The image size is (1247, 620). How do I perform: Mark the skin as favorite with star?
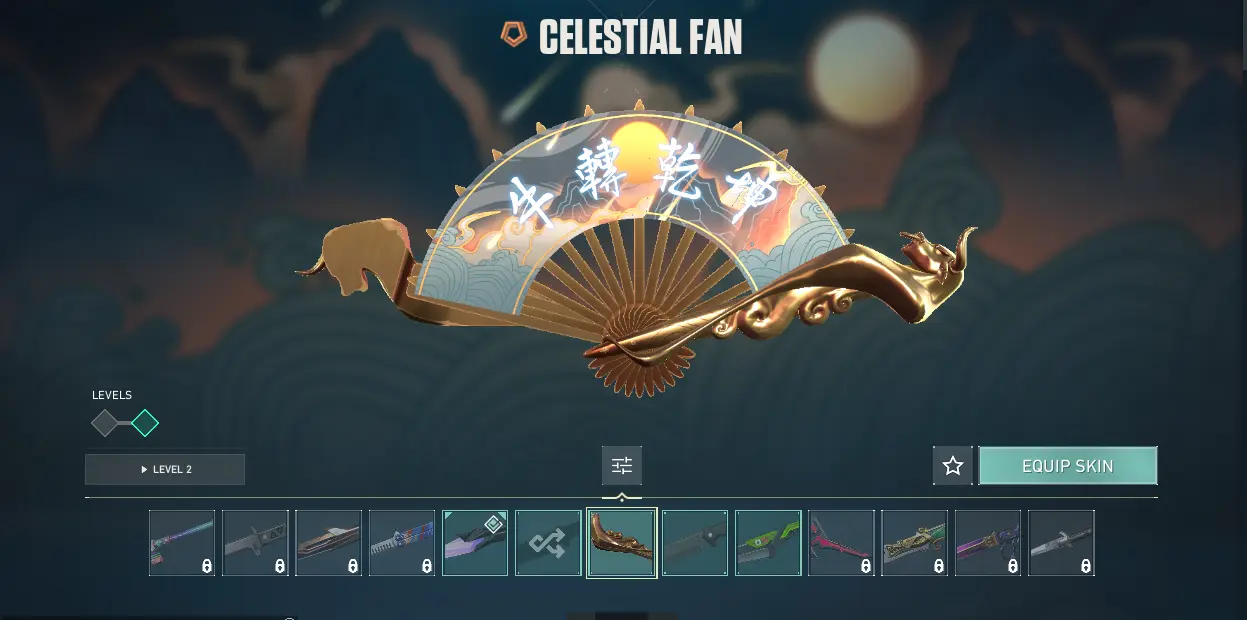tap(953, 466)
